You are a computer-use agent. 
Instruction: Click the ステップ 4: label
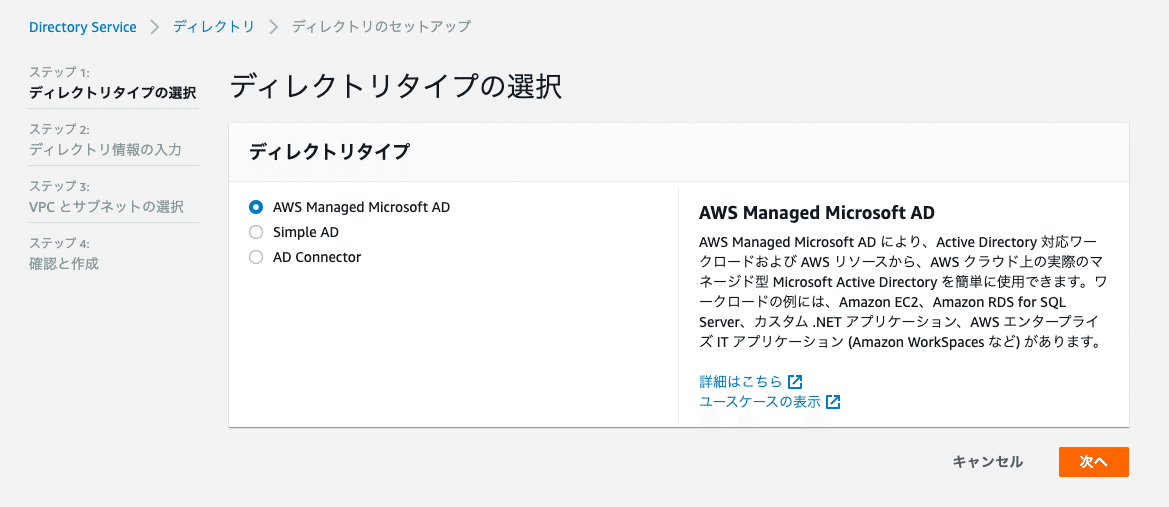pyautogui.click(x=60, y=243)
